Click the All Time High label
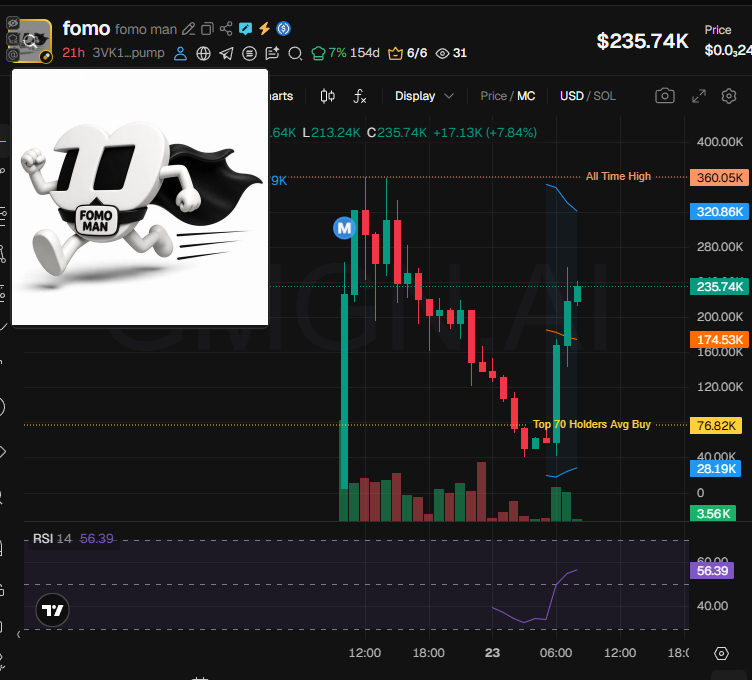This screenshot has width=752, height=680. pos(618,176)
